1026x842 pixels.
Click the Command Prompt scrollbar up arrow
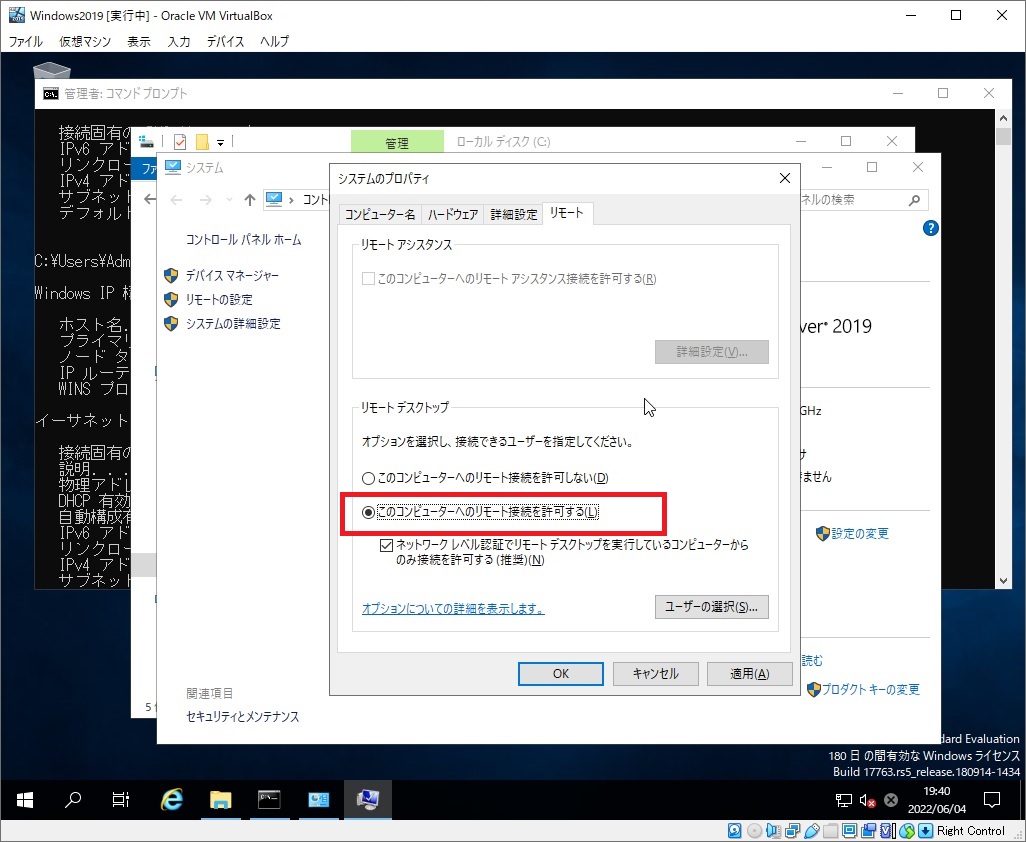tap(1004, 118)
